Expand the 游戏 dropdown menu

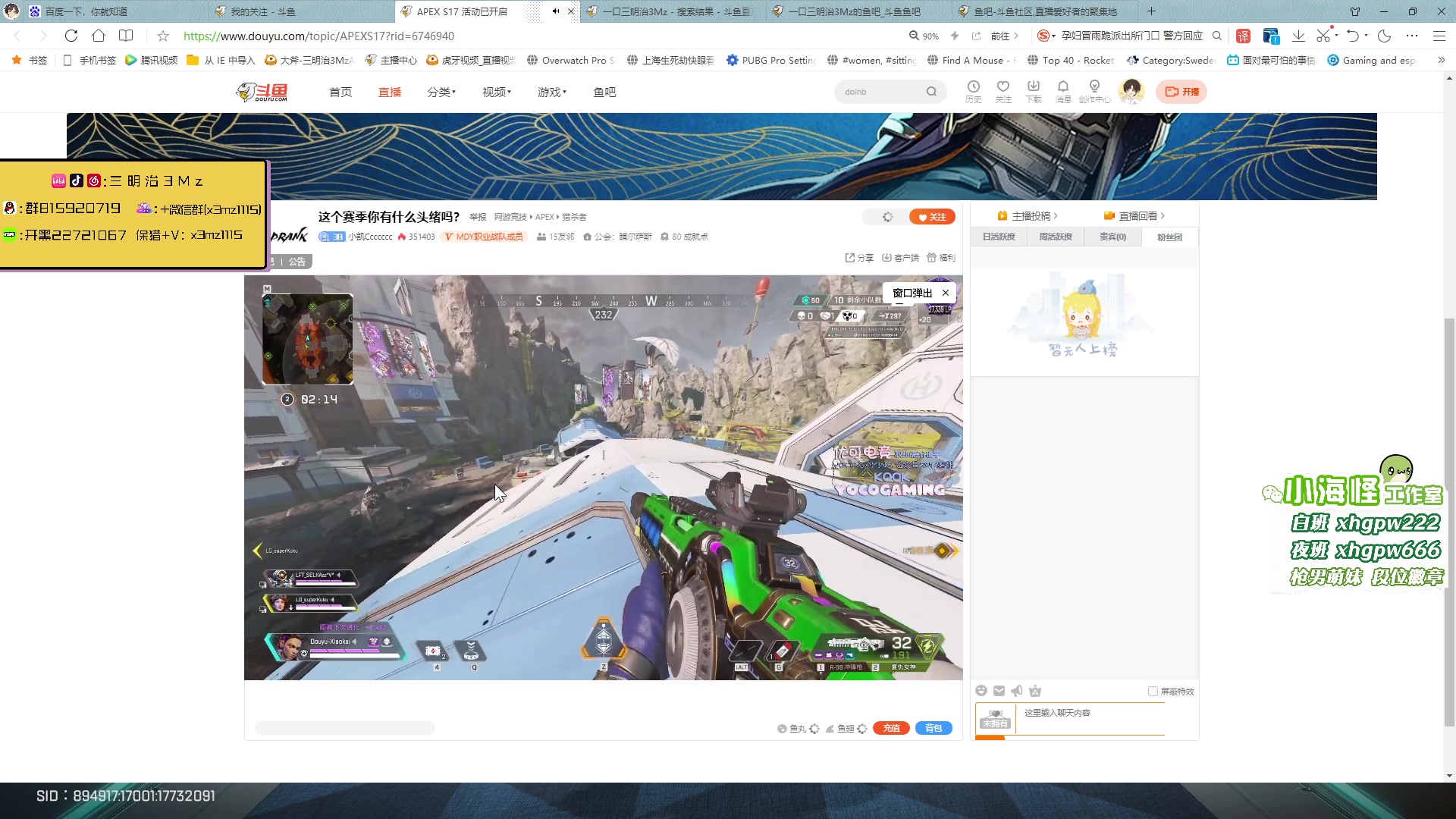[552, 92]
